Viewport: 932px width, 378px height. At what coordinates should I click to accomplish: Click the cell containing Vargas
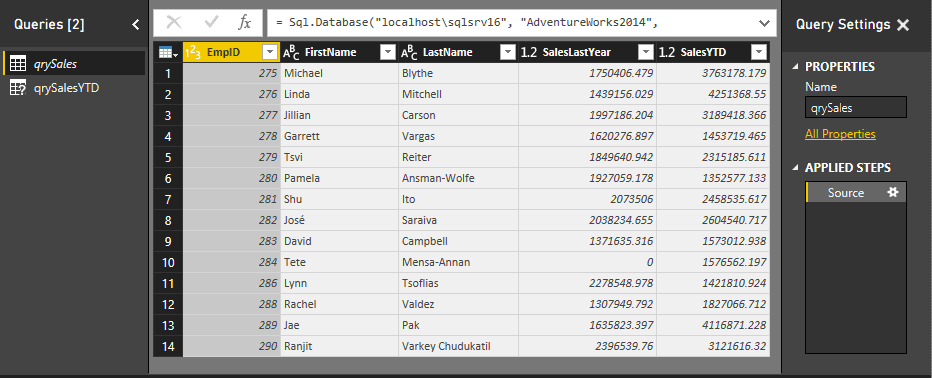coord(458,136)
